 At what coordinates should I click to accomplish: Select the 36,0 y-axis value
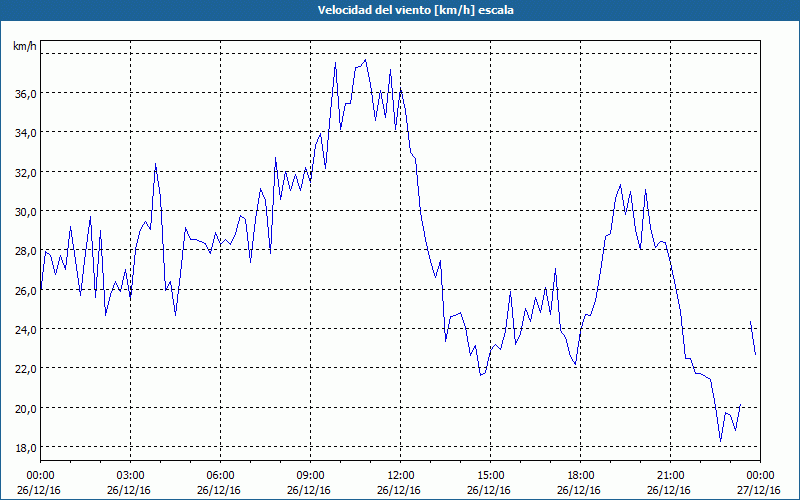[26, 94]
